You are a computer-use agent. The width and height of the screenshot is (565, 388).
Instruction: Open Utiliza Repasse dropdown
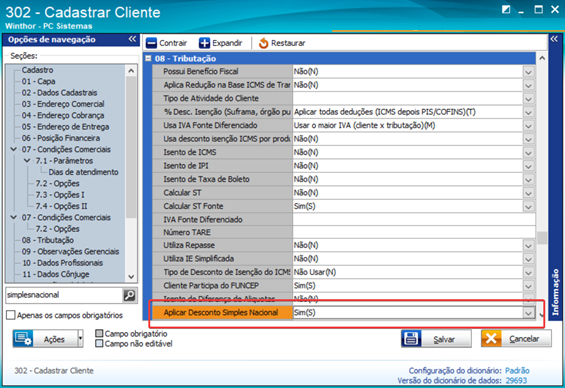[x=528, y=246]
